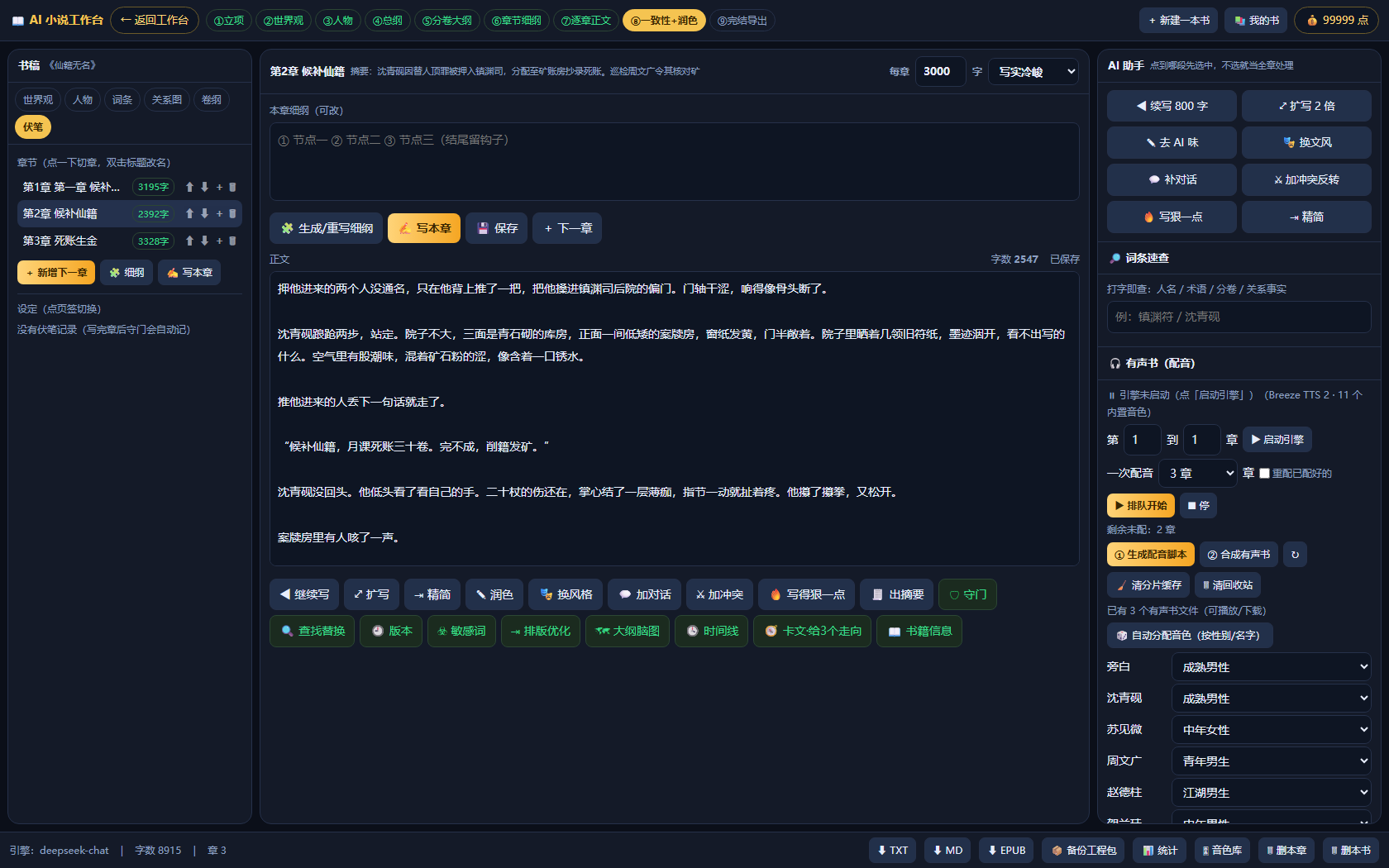Click 去 AI 味 in the assistant panel
The image size is (1389, 868).
[x=1172, y=142]
